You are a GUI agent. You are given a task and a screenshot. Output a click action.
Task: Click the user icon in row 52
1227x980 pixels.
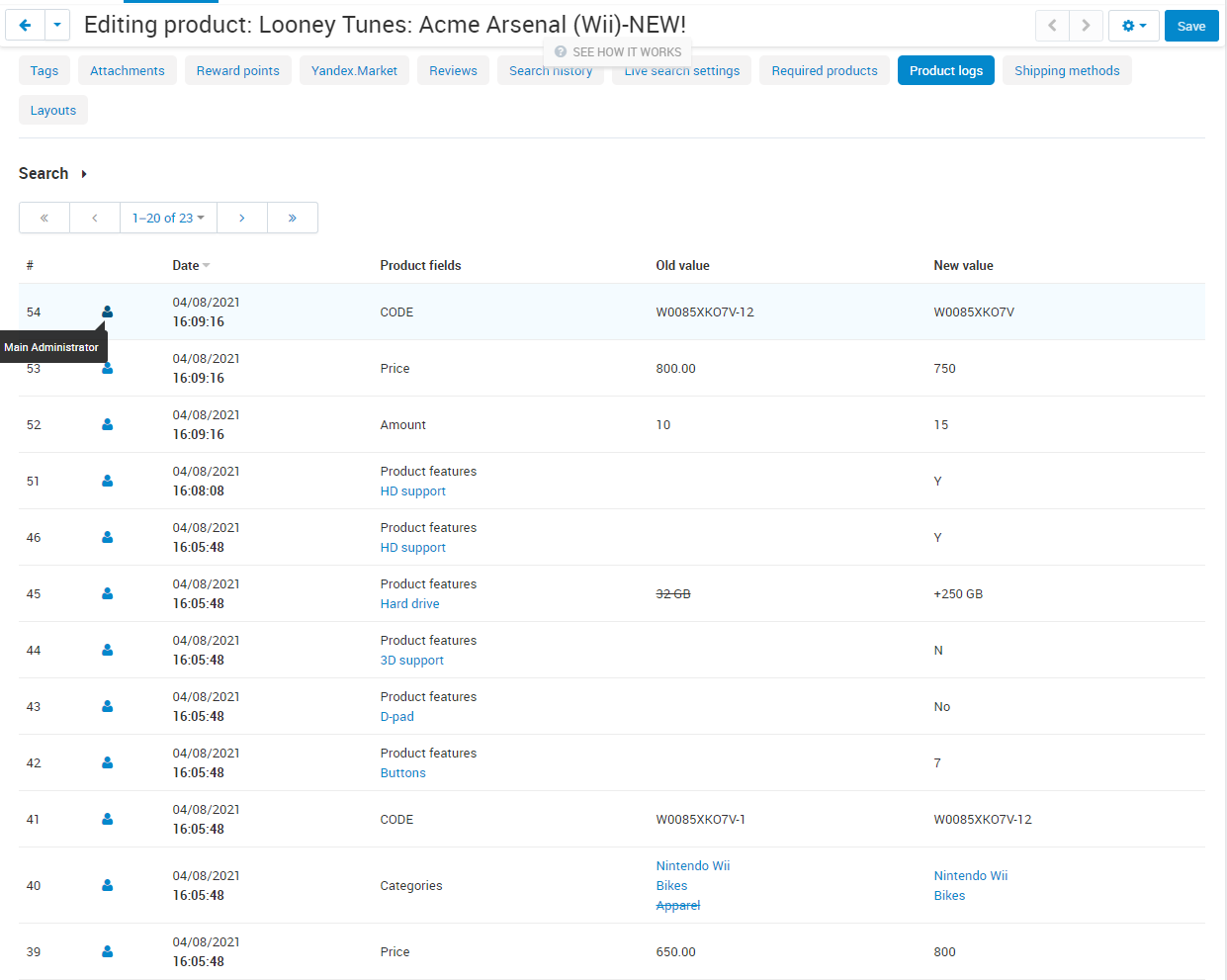click(x=107, y=424)
